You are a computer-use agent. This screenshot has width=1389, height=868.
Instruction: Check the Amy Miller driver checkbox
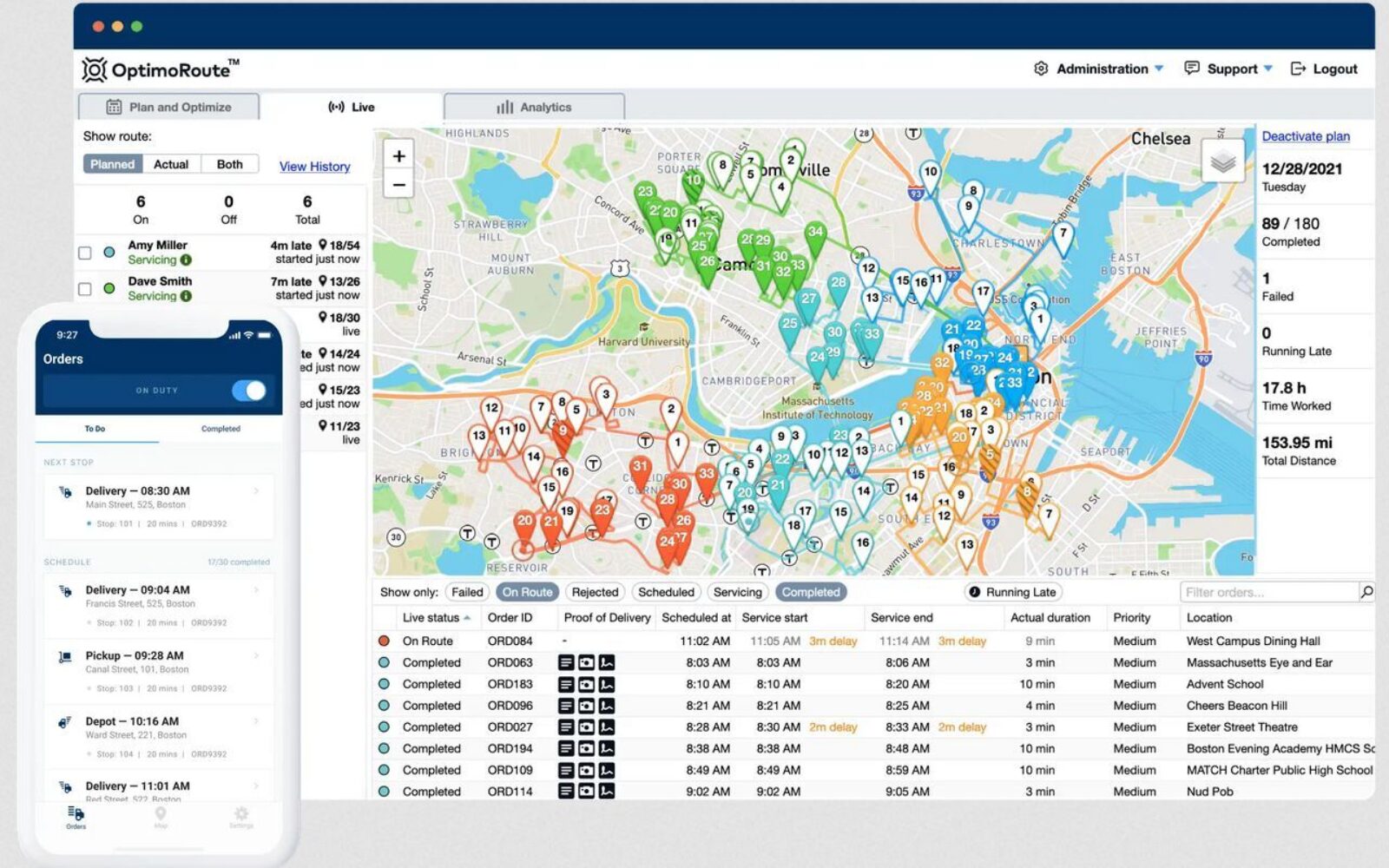pos(85,253)
